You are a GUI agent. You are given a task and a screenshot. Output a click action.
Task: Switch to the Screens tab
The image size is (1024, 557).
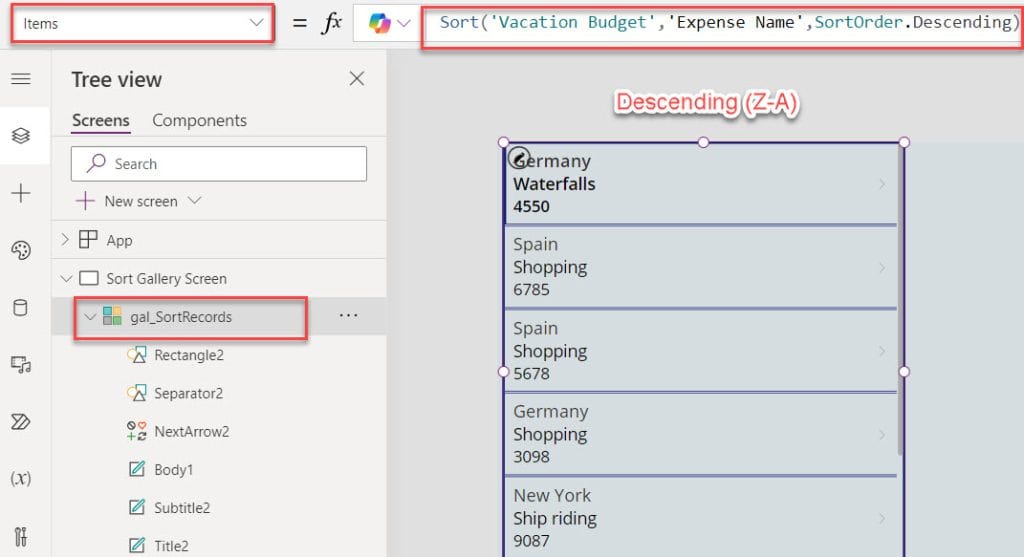pos(101,121)
